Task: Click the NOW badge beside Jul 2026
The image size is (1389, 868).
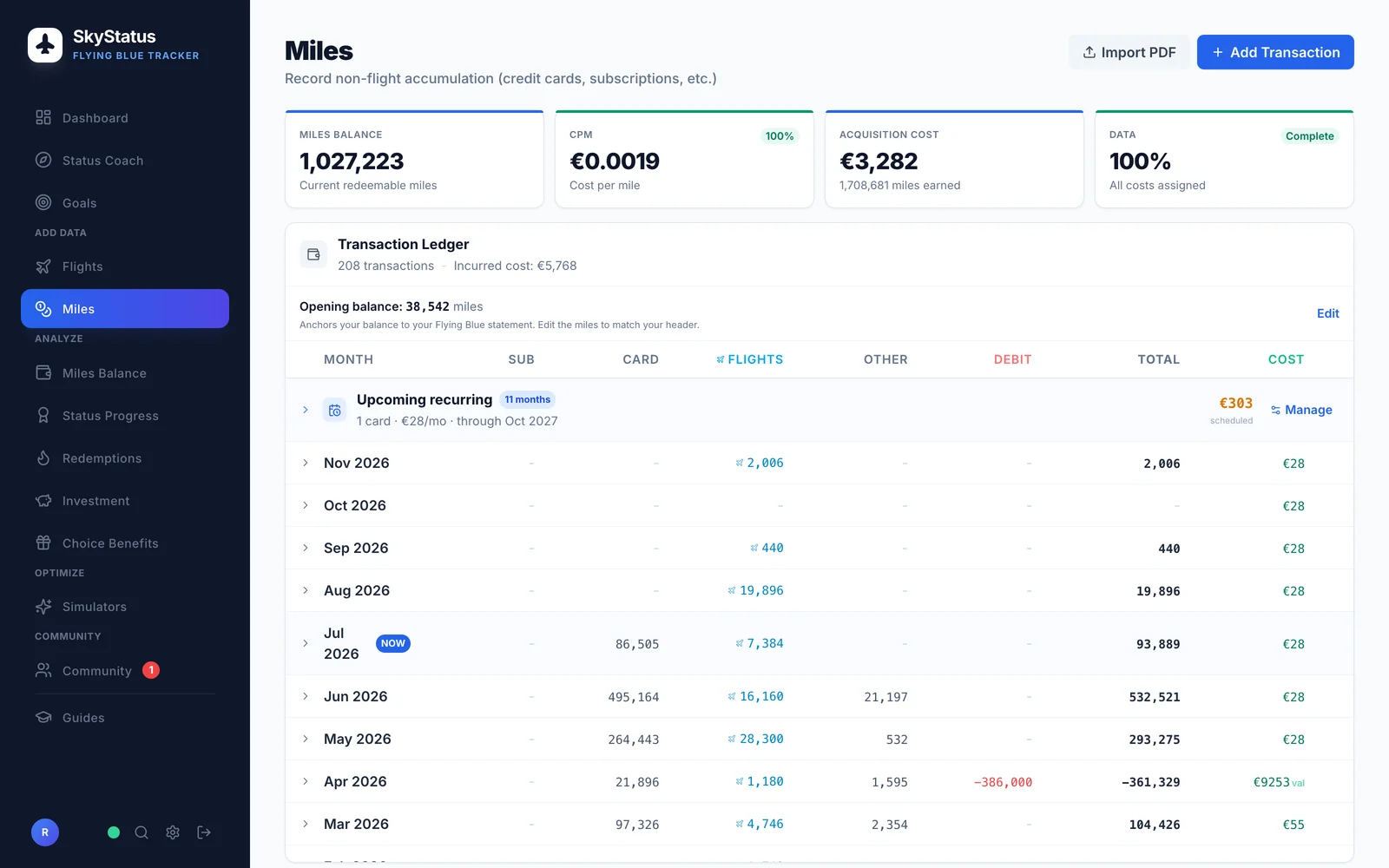Action: click(x=393, y=643)
